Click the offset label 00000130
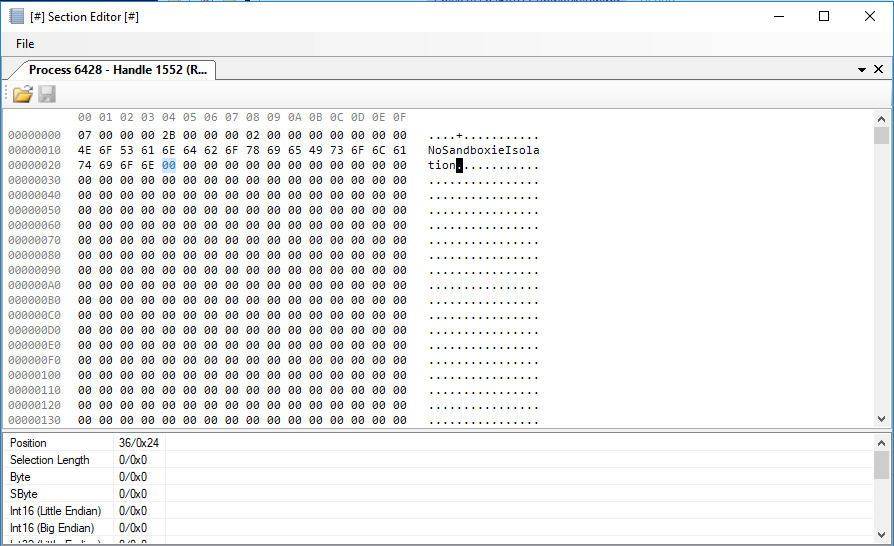 34,420
